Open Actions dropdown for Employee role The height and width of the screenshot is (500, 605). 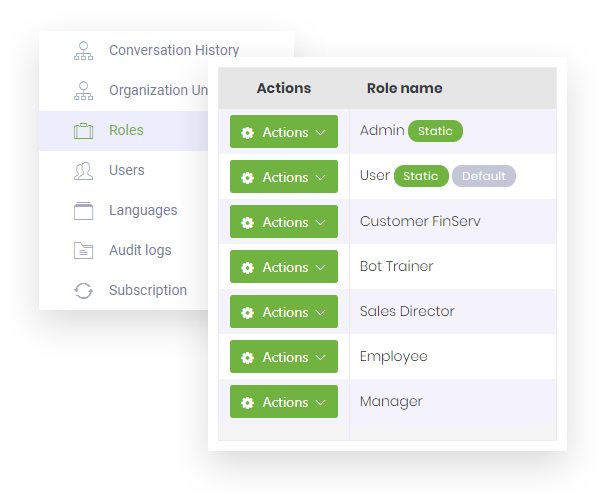click(284, 357)
